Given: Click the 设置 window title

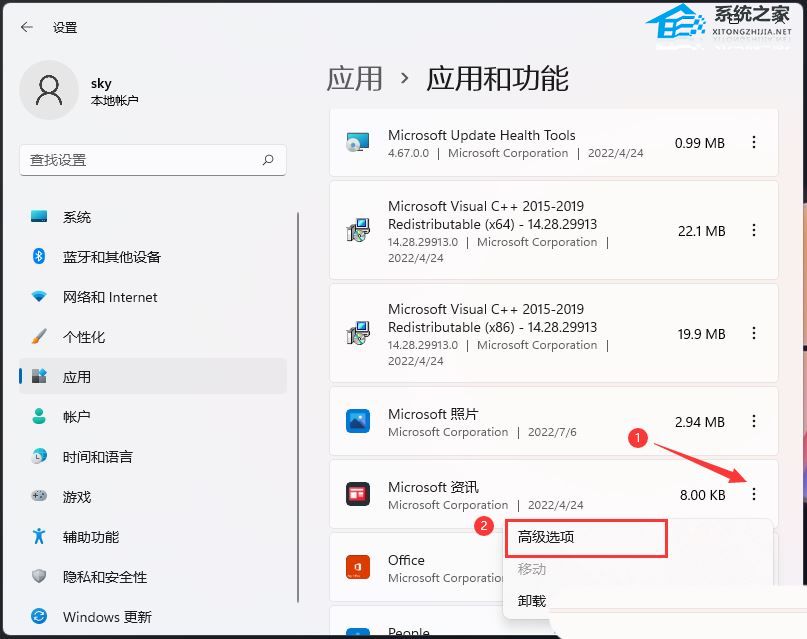Looking at the screenshot, I should pyautogui.click(x=65, y=27).
